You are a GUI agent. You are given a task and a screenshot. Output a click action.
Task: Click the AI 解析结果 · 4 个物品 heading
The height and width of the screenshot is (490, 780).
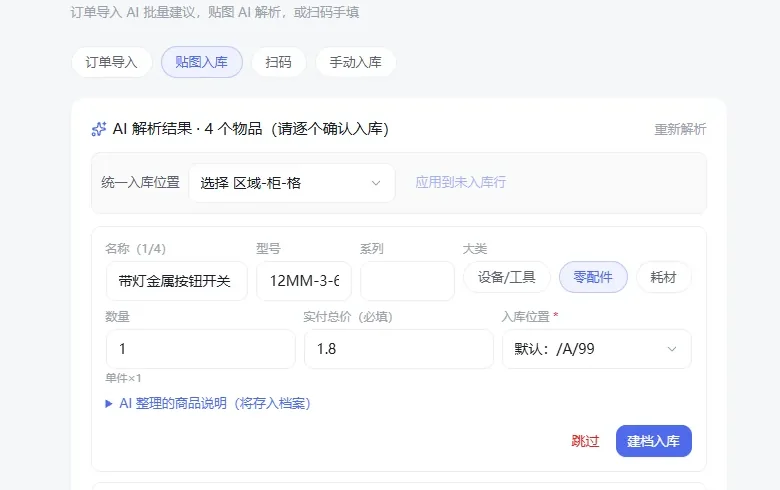pyautogui.click(x=250, y=129)
